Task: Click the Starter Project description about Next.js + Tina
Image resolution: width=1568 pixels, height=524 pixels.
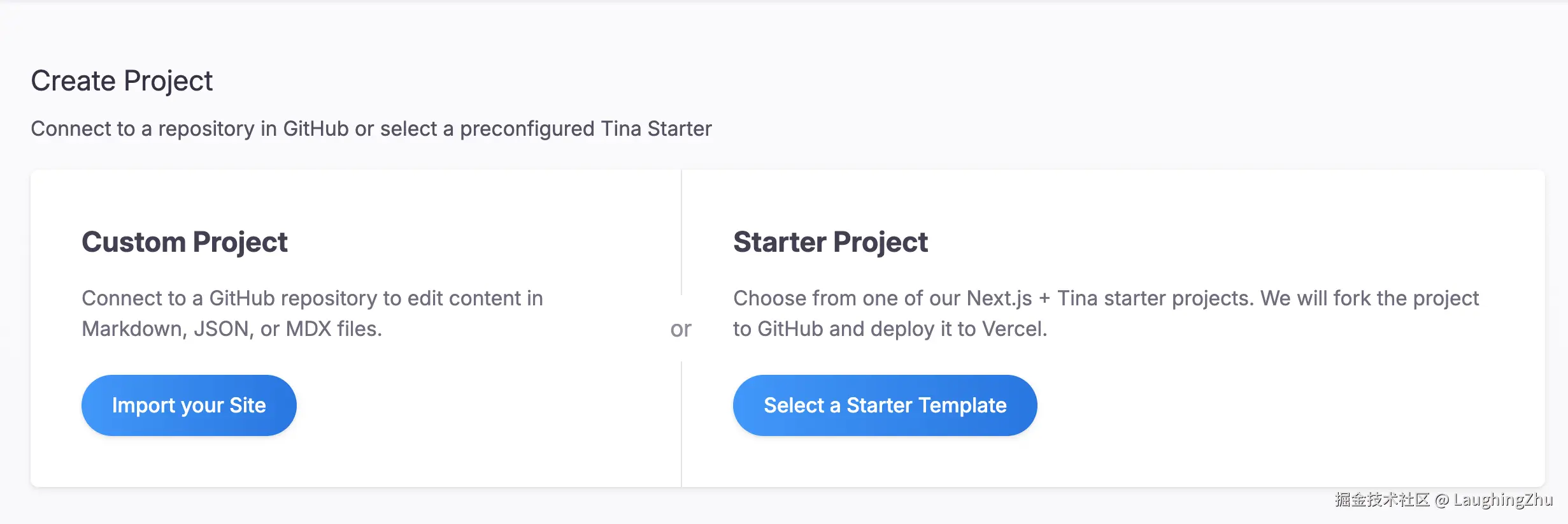Action: click(1105, 313)
